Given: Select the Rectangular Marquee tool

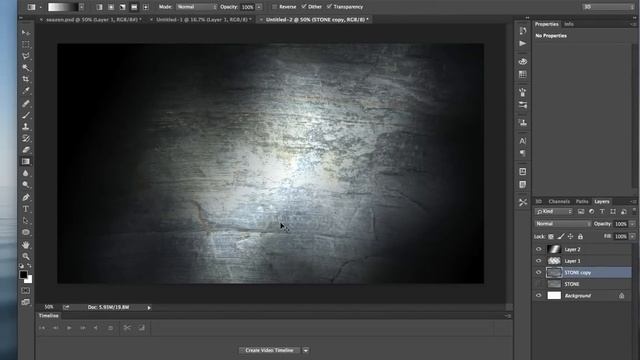Looking at the screenshot, I should pyautogui.click(x=26, y=44).
